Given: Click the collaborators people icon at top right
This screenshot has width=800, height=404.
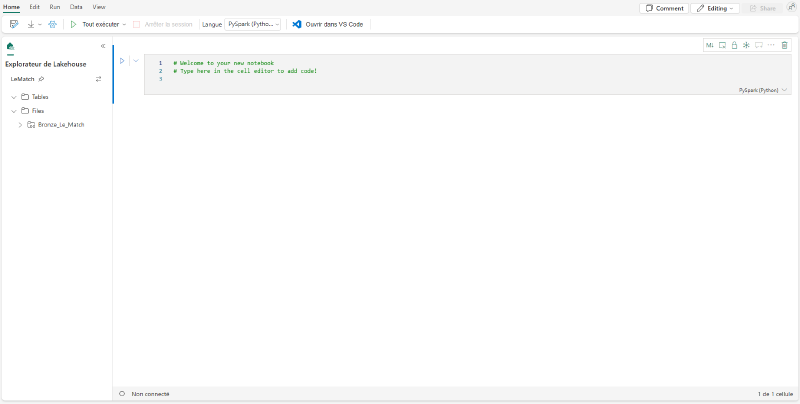Looking at the screenshot, I should pyautogui.click(x=791, y=8).
